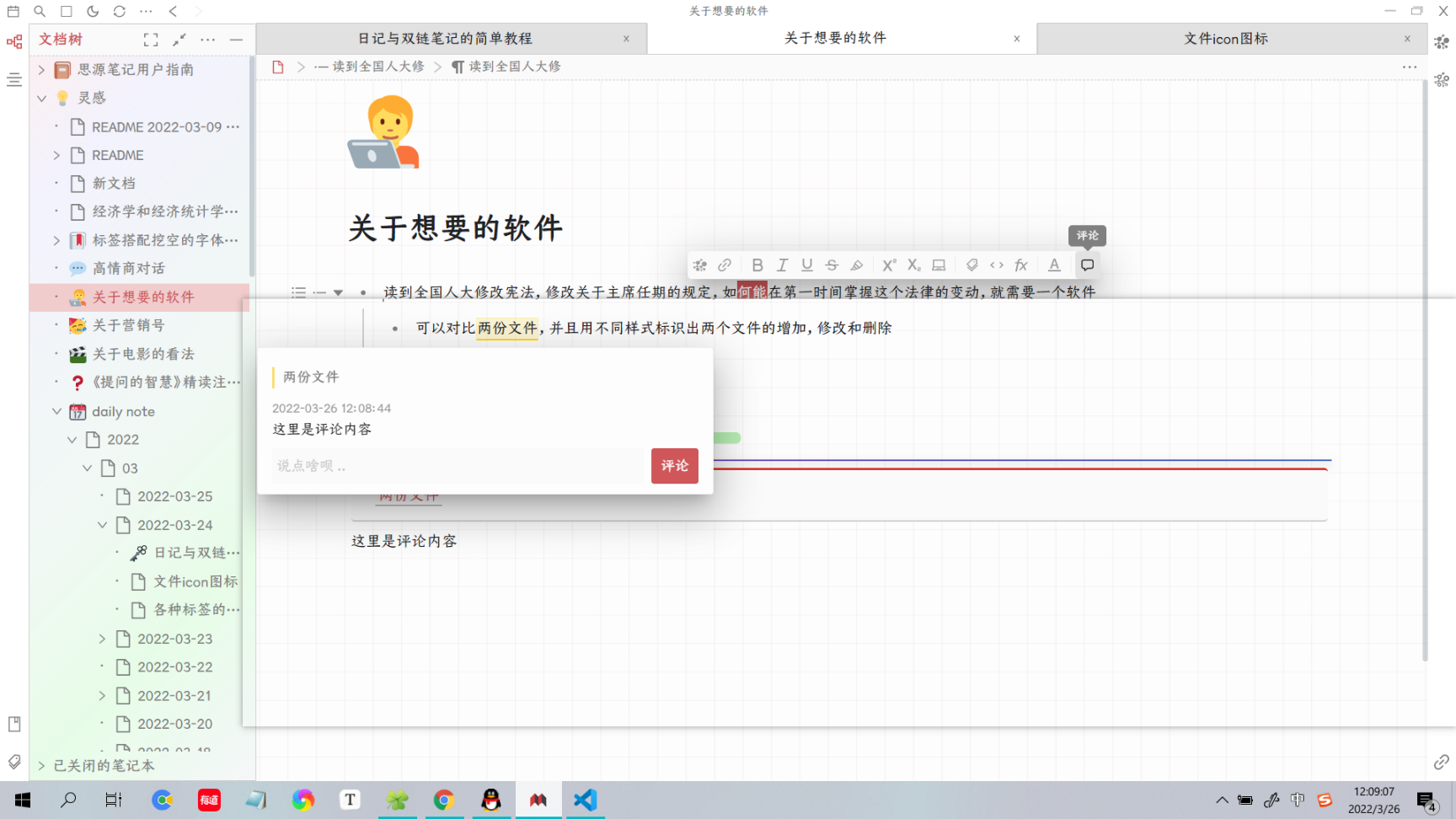
Task: Collapse the daily note folder
Action: 56,412
